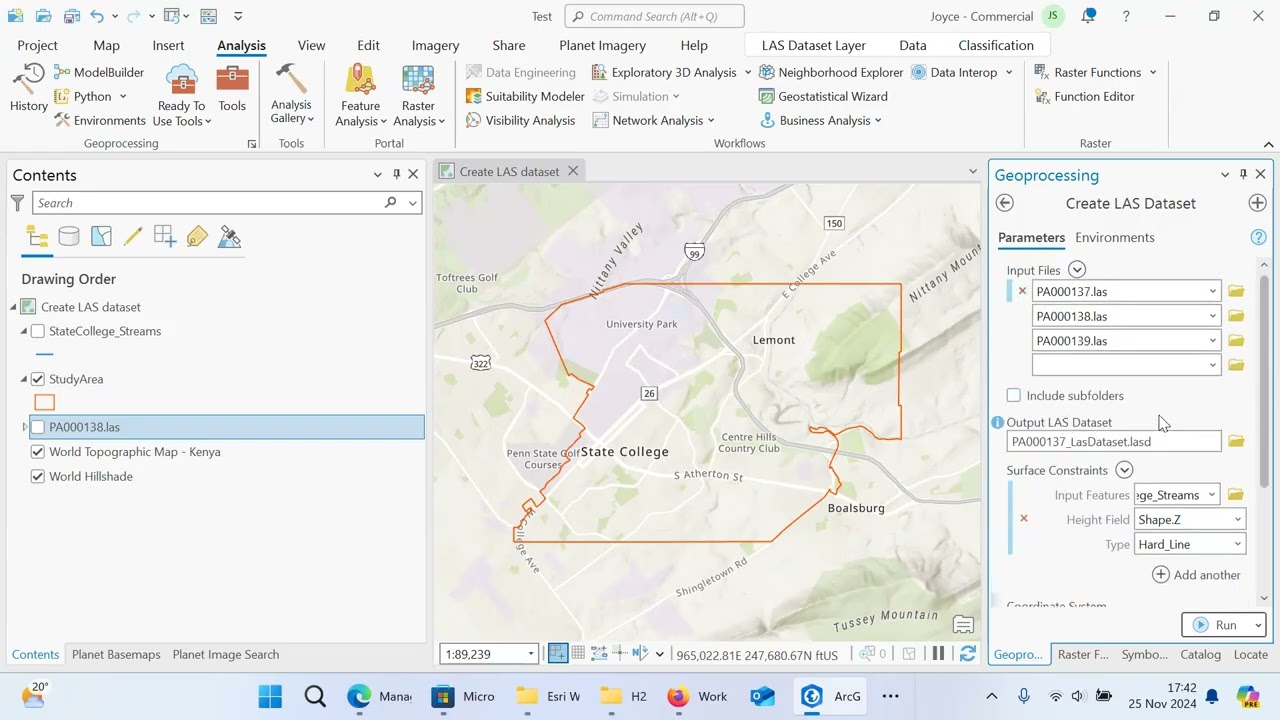
Task: Toggle World Topographic Map - Kenya visibility
Action: [x=38, y=452]
